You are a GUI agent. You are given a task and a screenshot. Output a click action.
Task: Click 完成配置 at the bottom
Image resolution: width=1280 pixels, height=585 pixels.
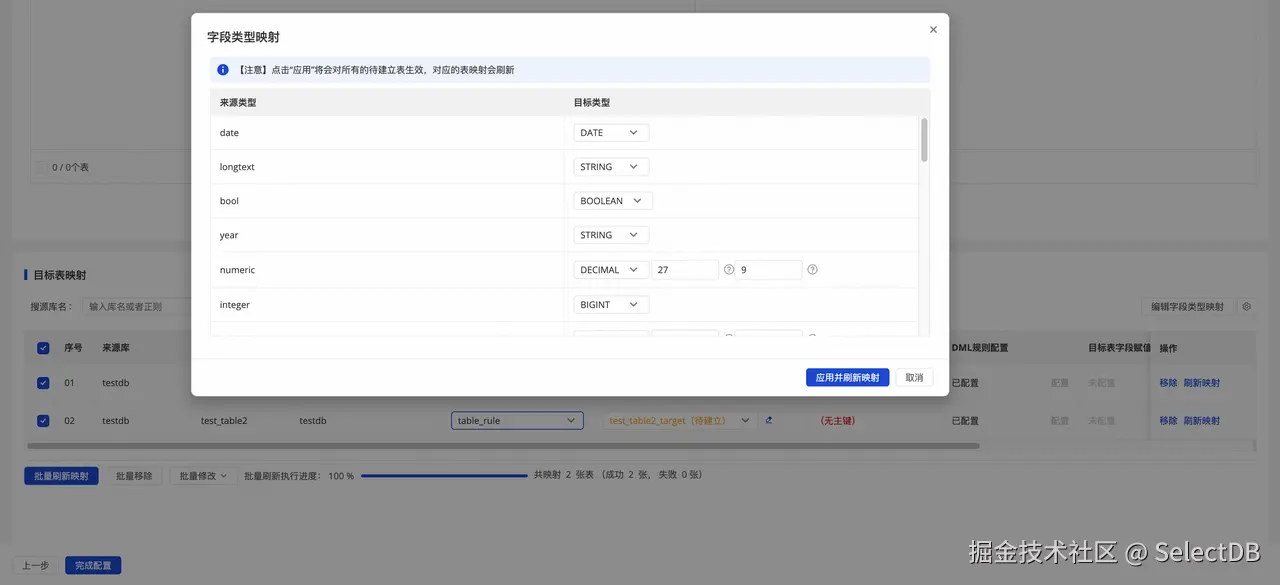(93, 565)
